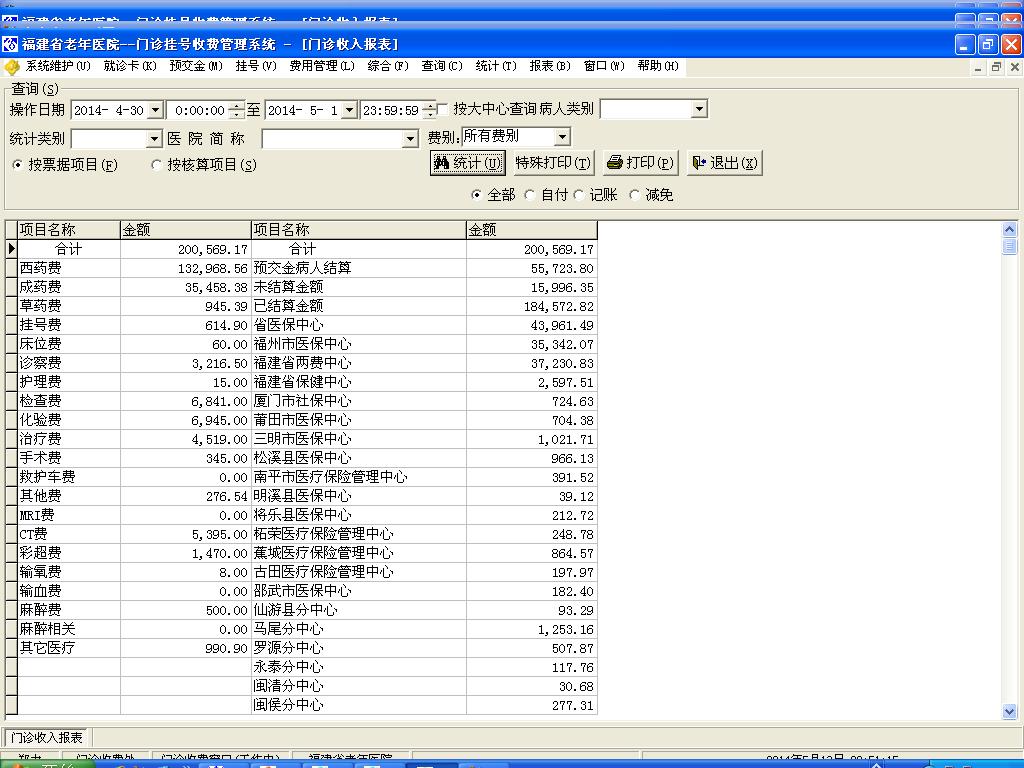Open 挂号(V) menu

point(256,66)
